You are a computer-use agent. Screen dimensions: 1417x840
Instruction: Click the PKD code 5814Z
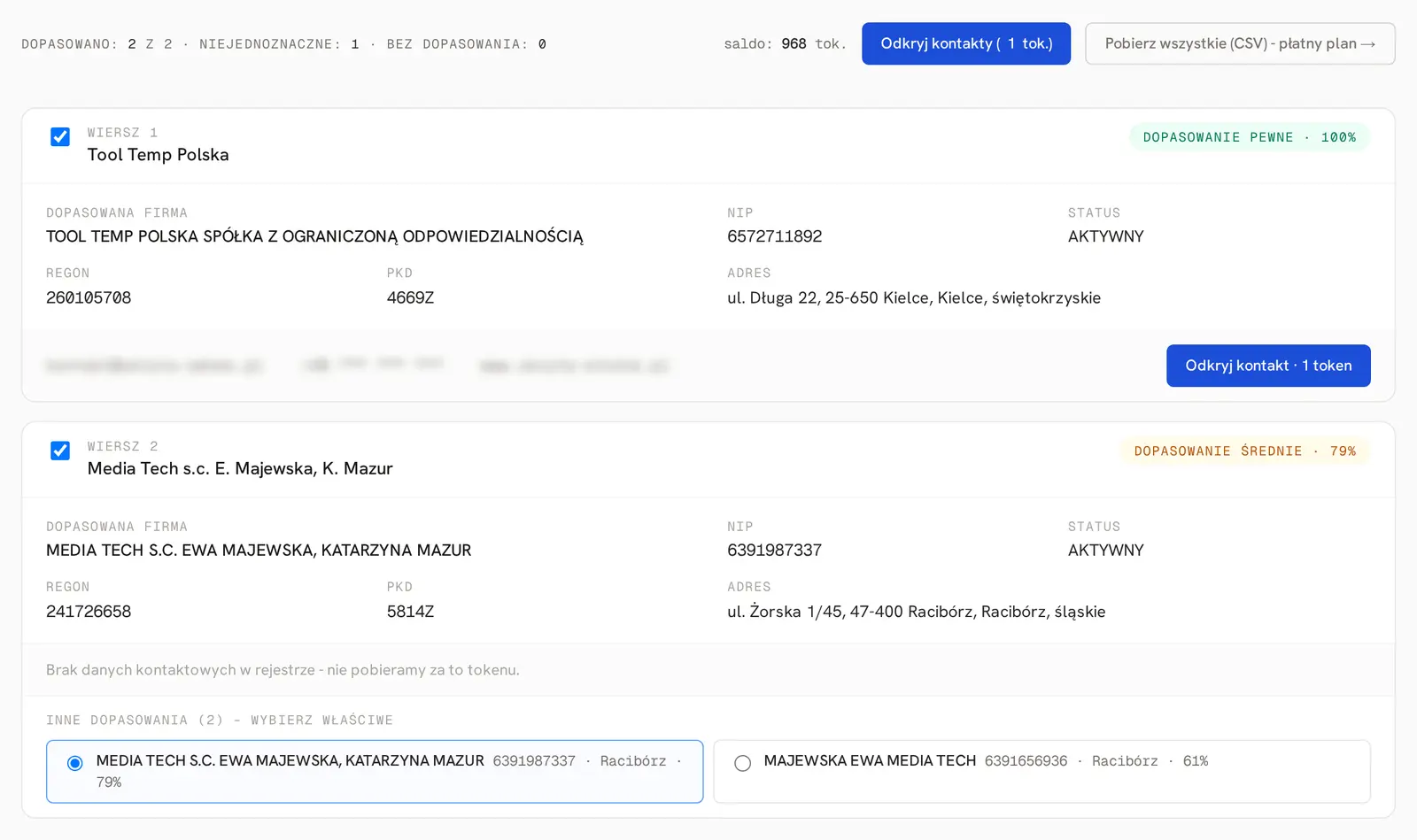pyautogui.click(x=411, y=612)
